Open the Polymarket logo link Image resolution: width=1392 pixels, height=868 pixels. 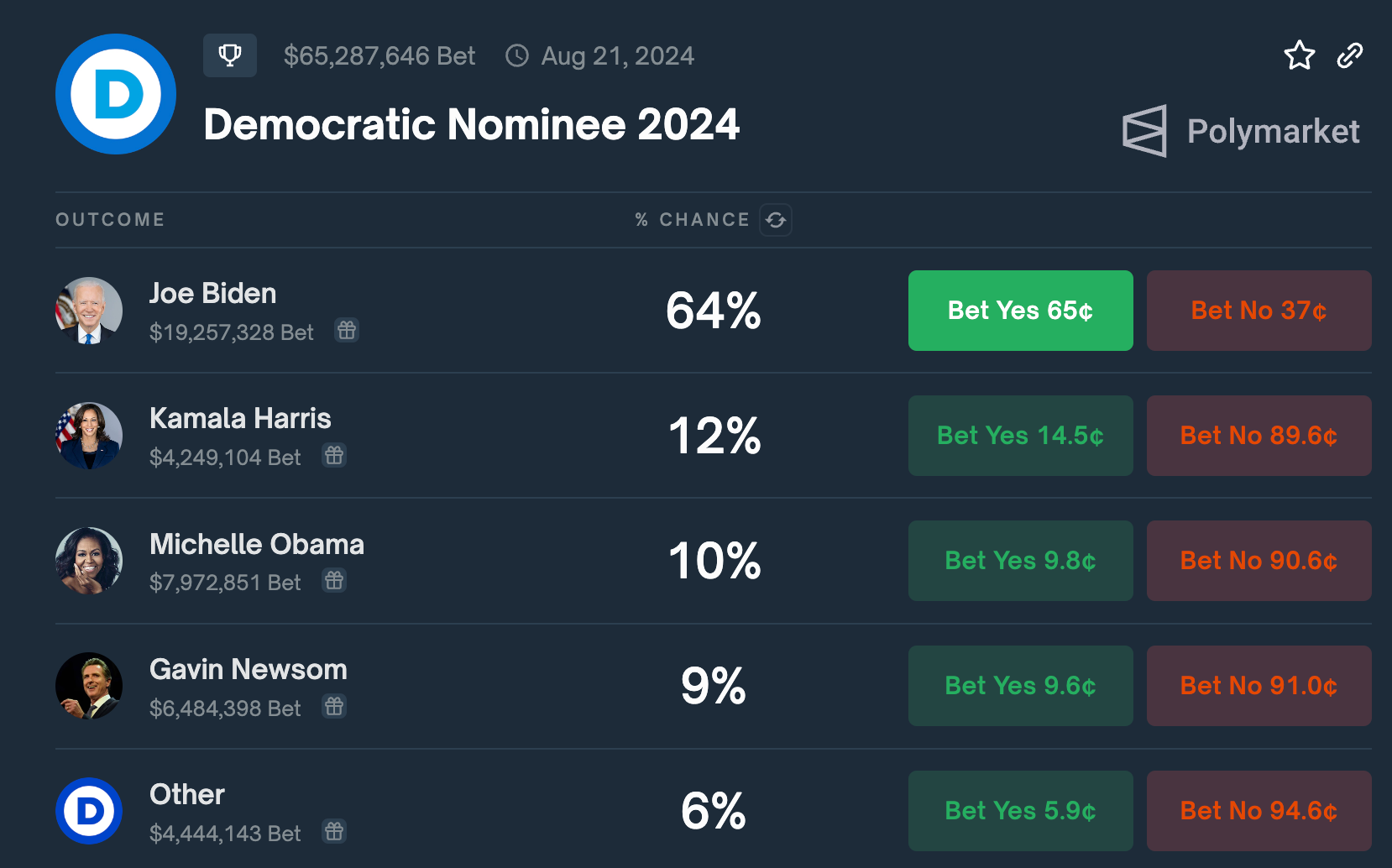1241,131
